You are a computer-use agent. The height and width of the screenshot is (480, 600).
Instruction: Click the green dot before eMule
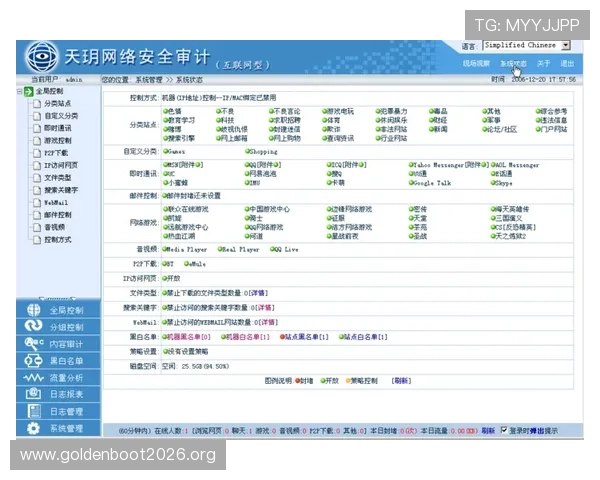186,264
